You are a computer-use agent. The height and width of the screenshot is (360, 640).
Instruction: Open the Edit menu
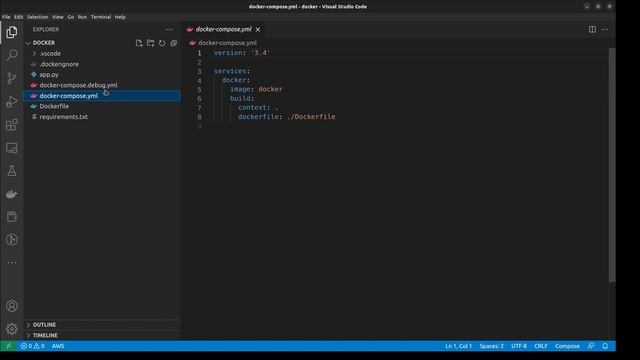(x=19, y=17)
